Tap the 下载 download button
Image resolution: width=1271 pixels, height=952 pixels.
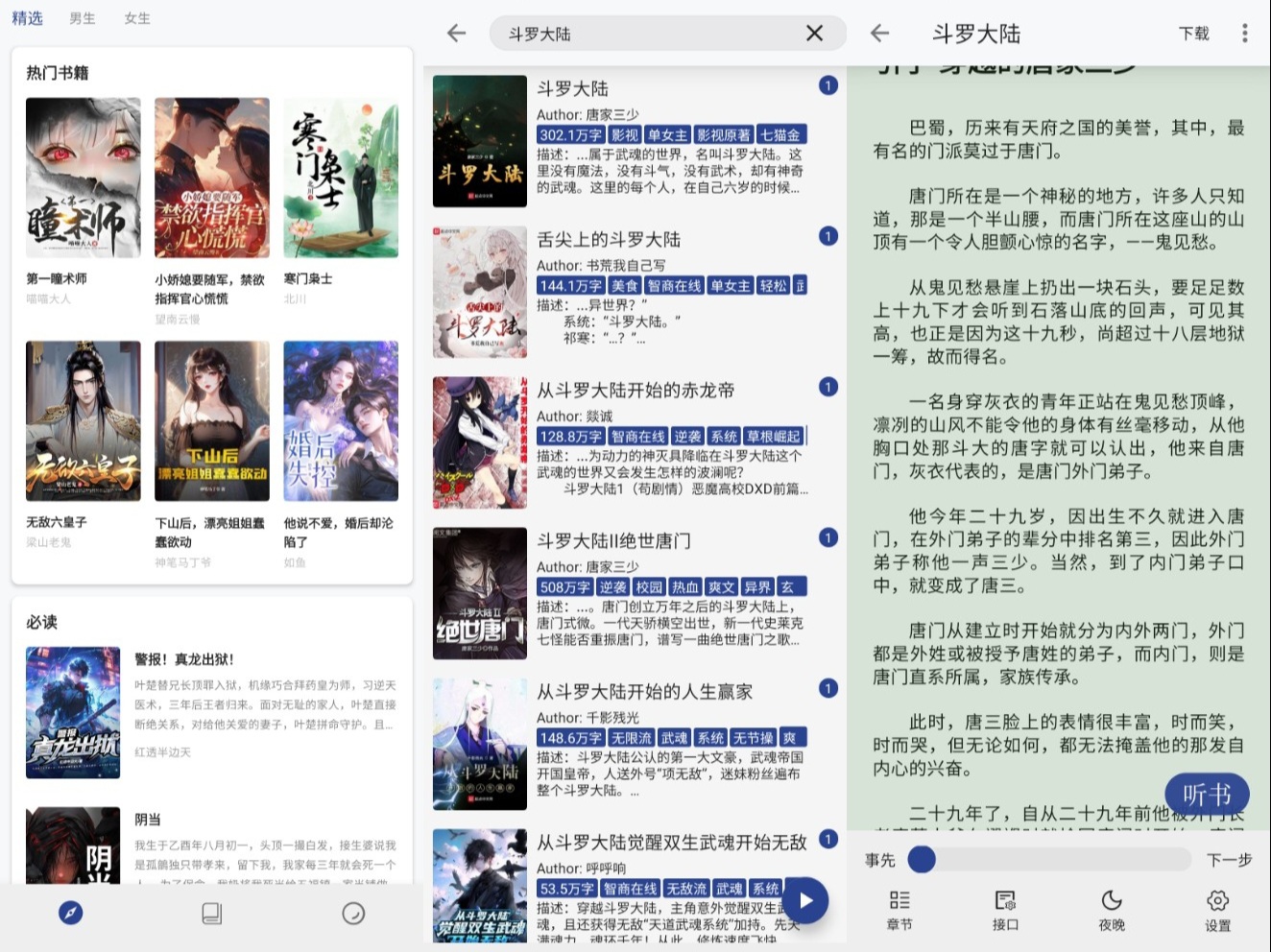(1193, 34)
